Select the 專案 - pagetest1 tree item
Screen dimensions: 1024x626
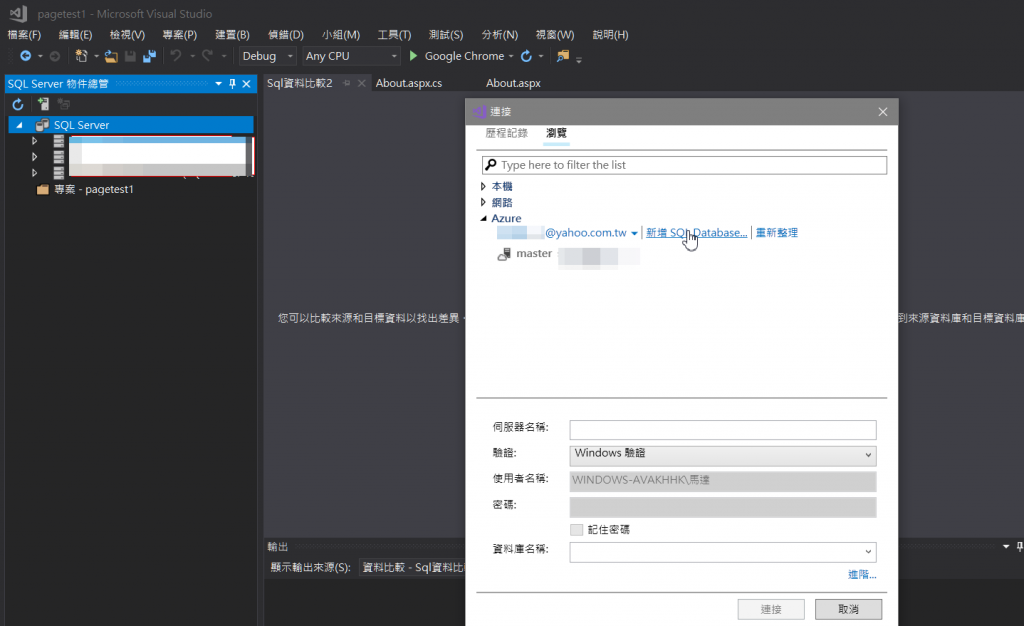94,189
